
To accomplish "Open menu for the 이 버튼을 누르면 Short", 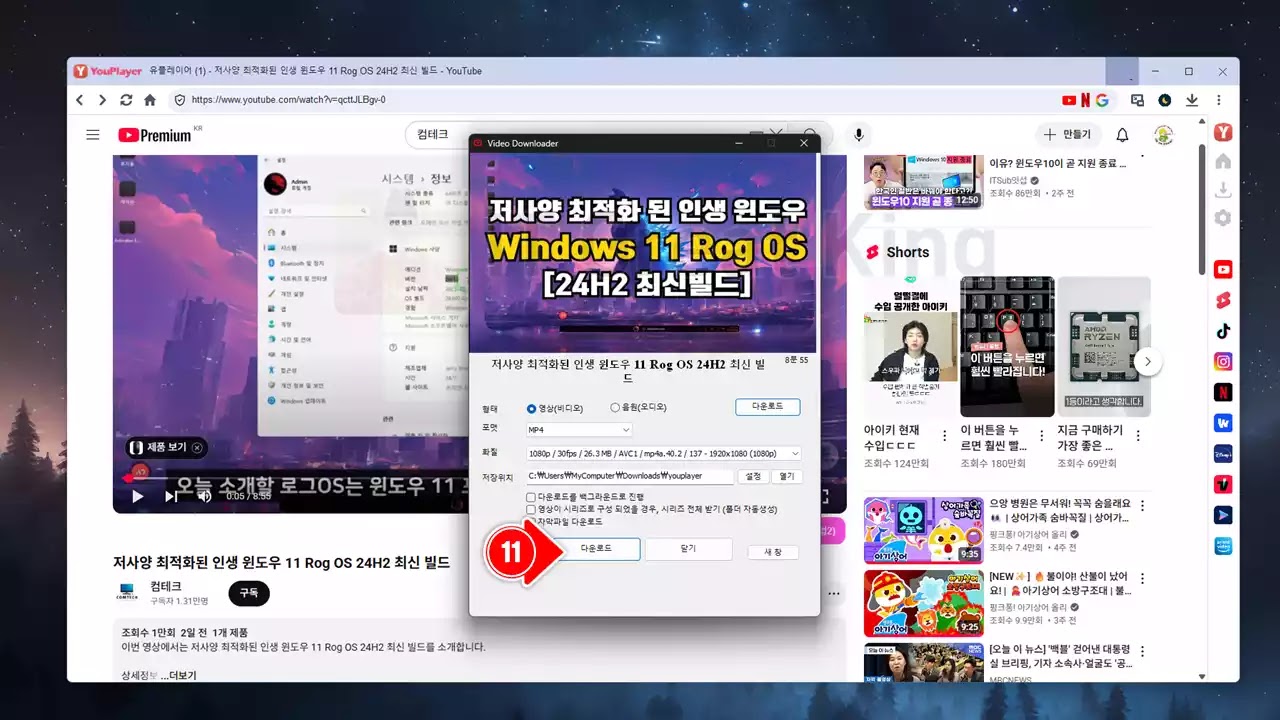I will [1040, 435].
